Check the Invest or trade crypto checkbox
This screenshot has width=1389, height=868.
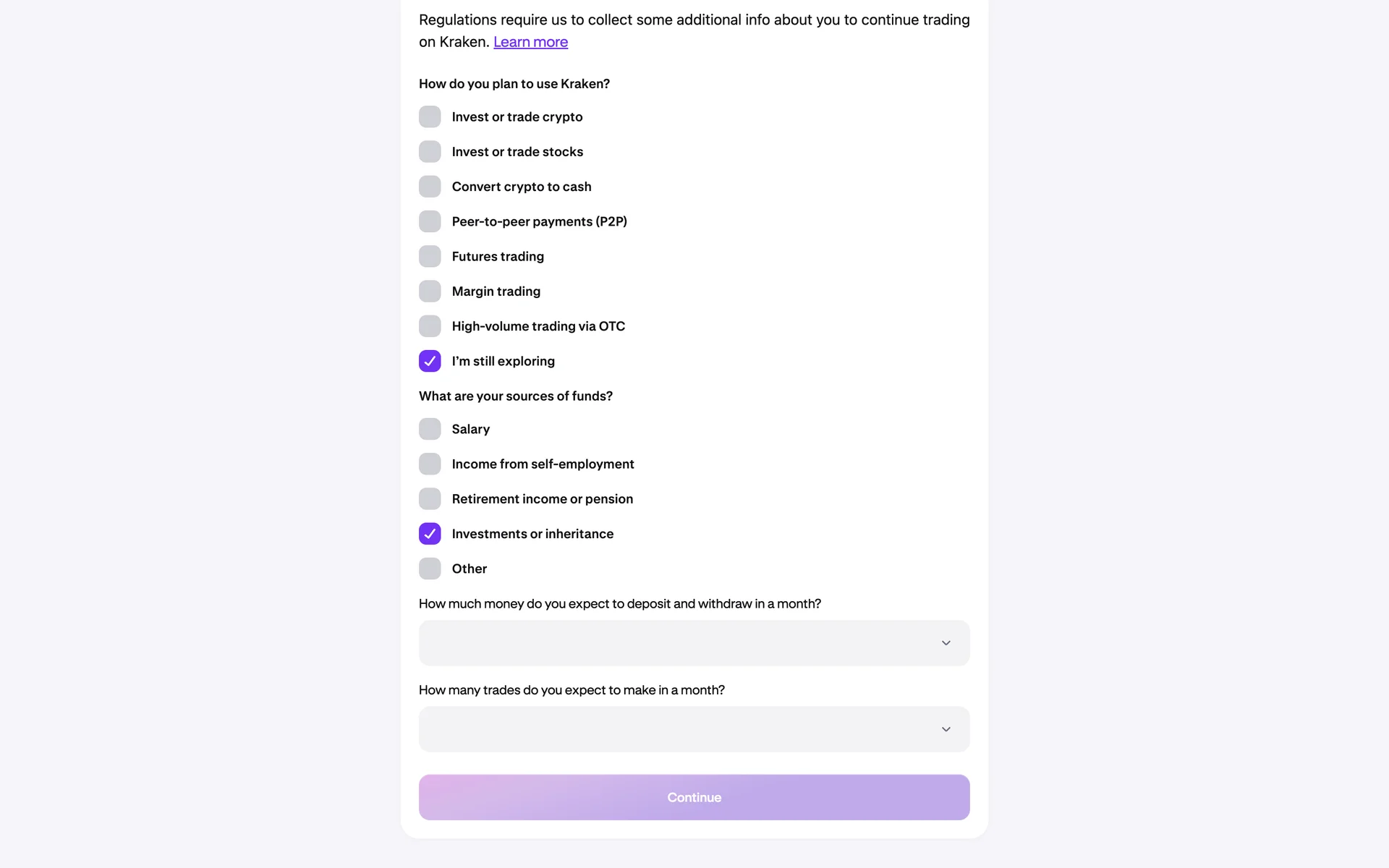(430, 117)
